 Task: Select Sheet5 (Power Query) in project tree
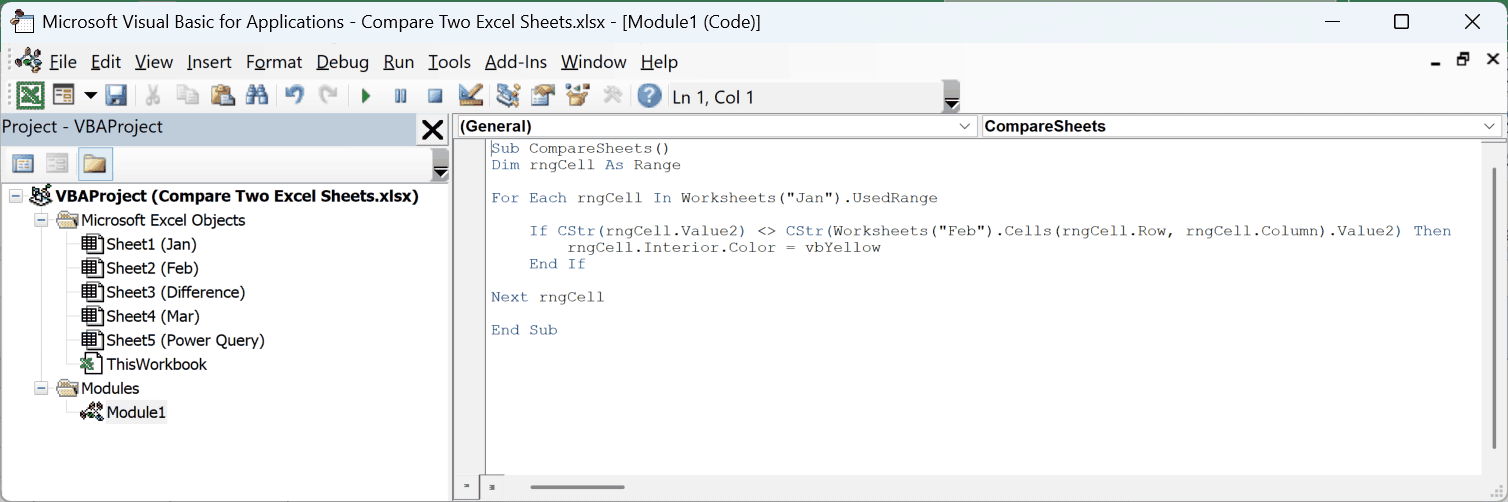point(185,340)
